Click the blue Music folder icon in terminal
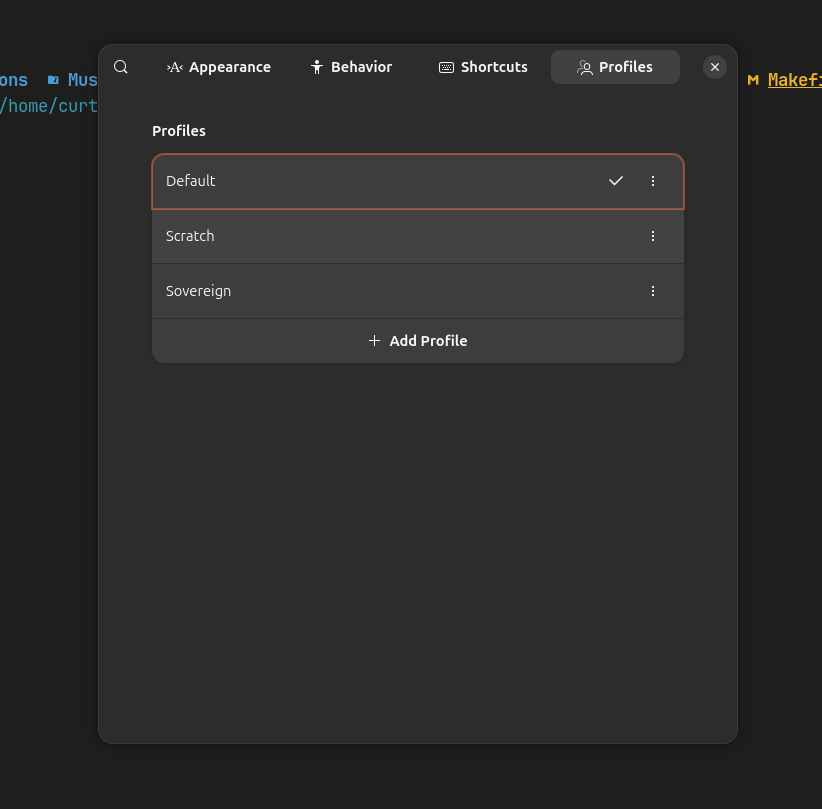Viewport: 822px width, 809px height. tap(53, 80)
